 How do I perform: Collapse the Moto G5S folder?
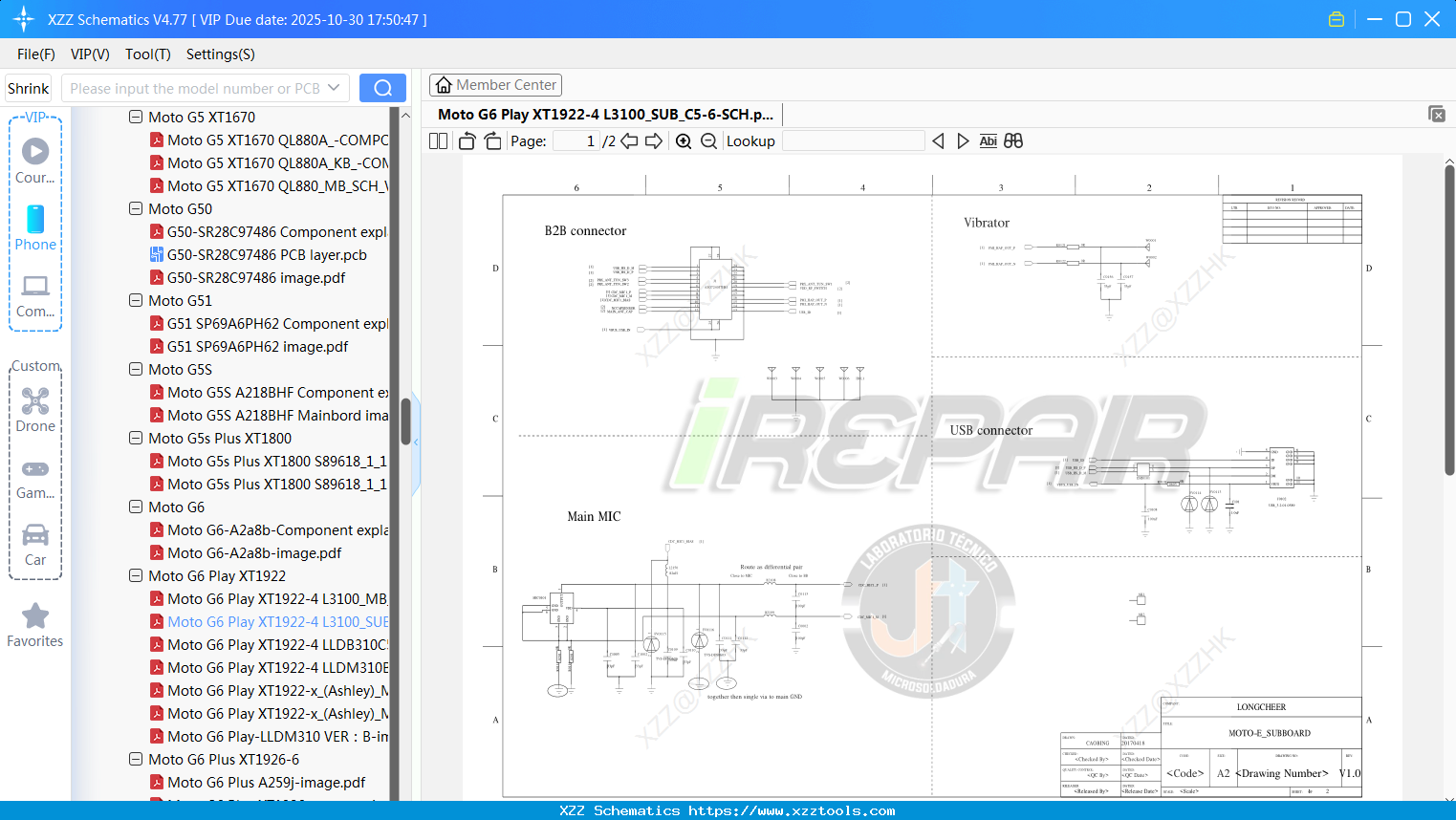tap(136, 369)
